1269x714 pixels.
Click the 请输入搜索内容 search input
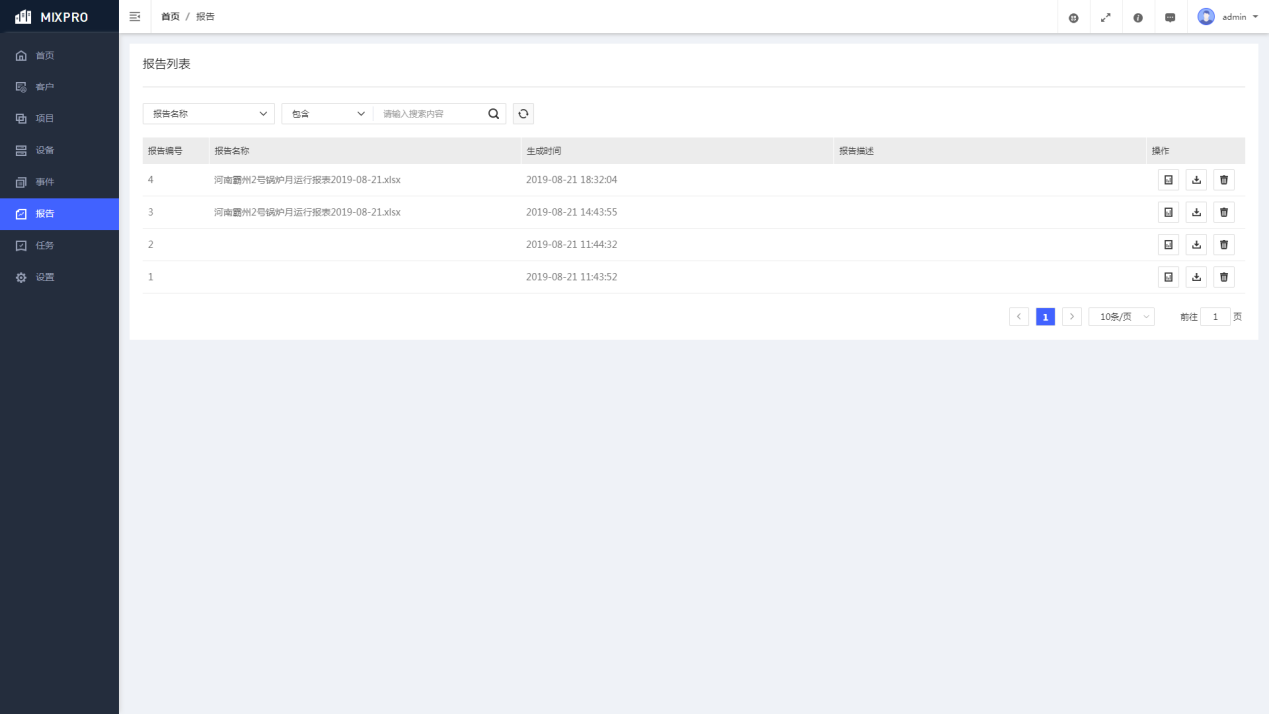click(x=430, y=114)
